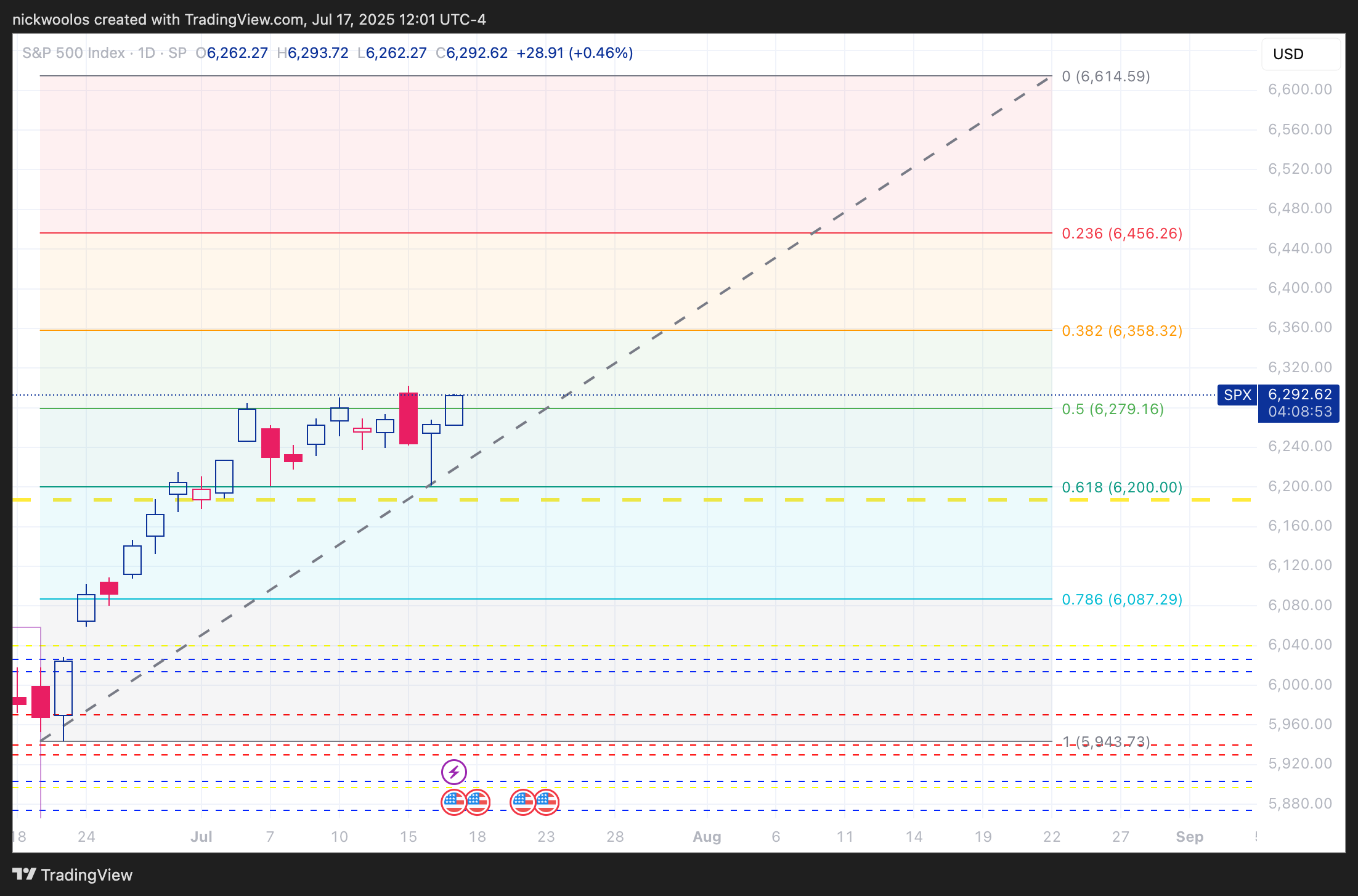Click the third US flag event icon from left

coord(522,802)
